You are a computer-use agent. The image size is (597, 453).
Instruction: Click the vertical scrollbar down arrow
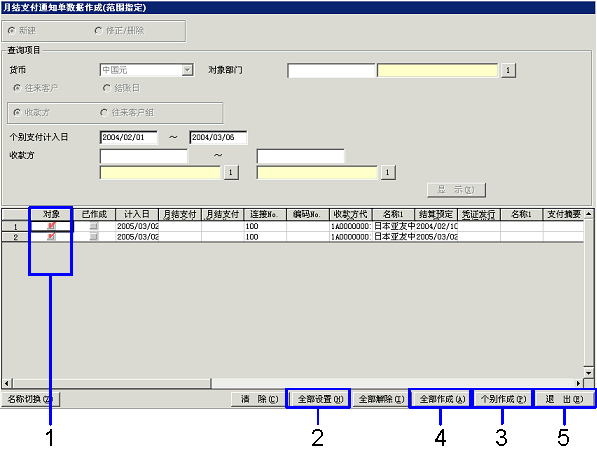(589, 373)
